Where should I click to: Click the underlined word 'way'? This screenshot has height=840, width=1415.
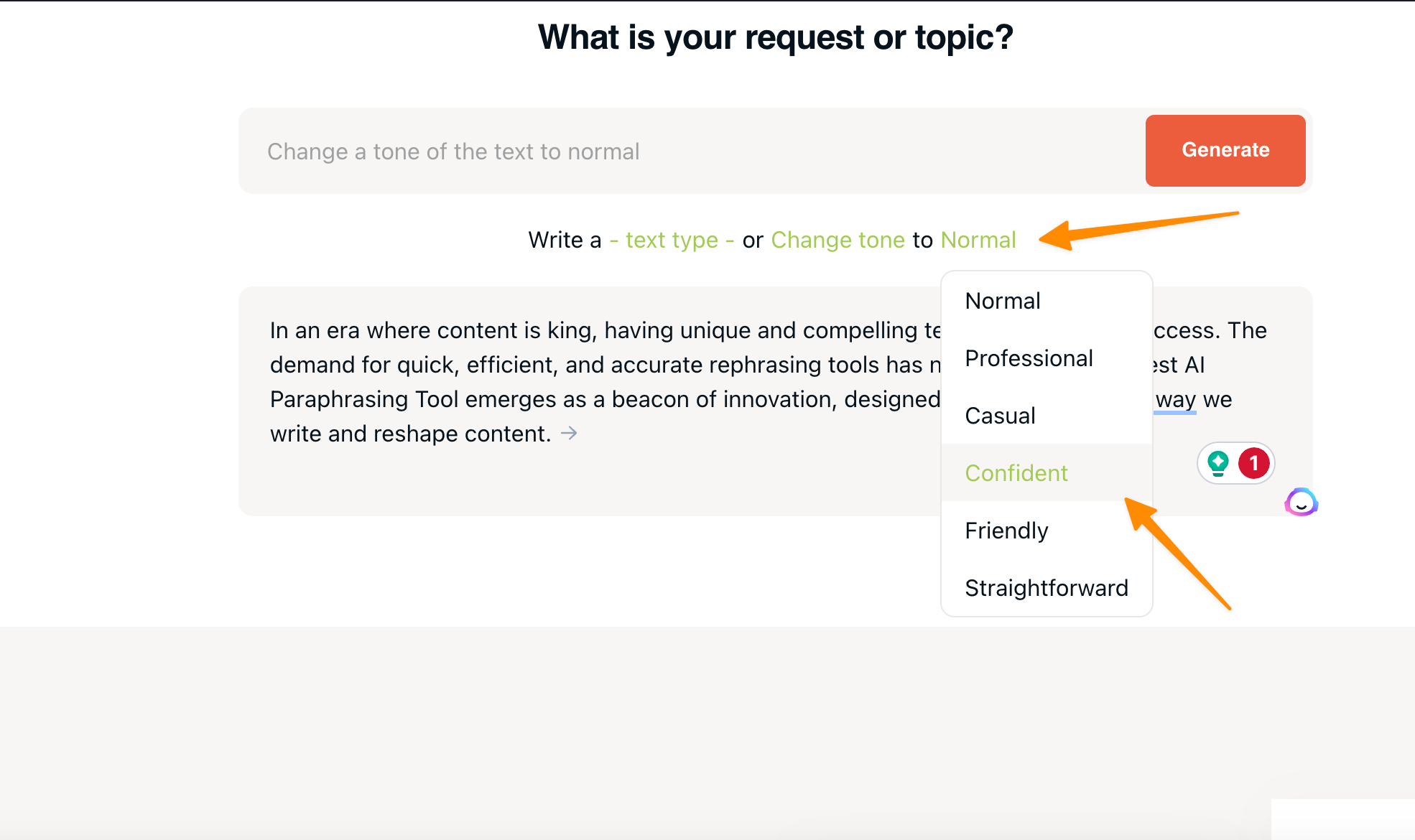pos(1175,399)
